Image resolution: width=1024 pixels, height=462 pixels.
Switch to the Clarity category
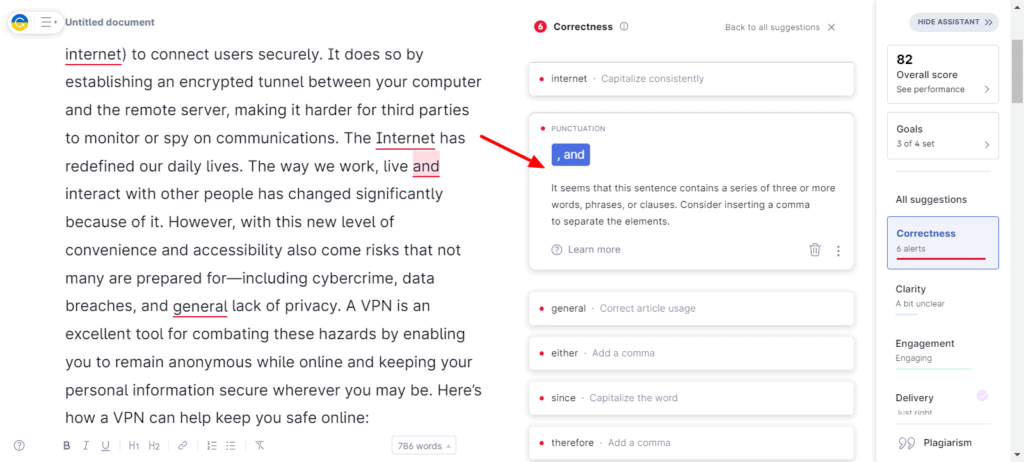tap(942, 295)
